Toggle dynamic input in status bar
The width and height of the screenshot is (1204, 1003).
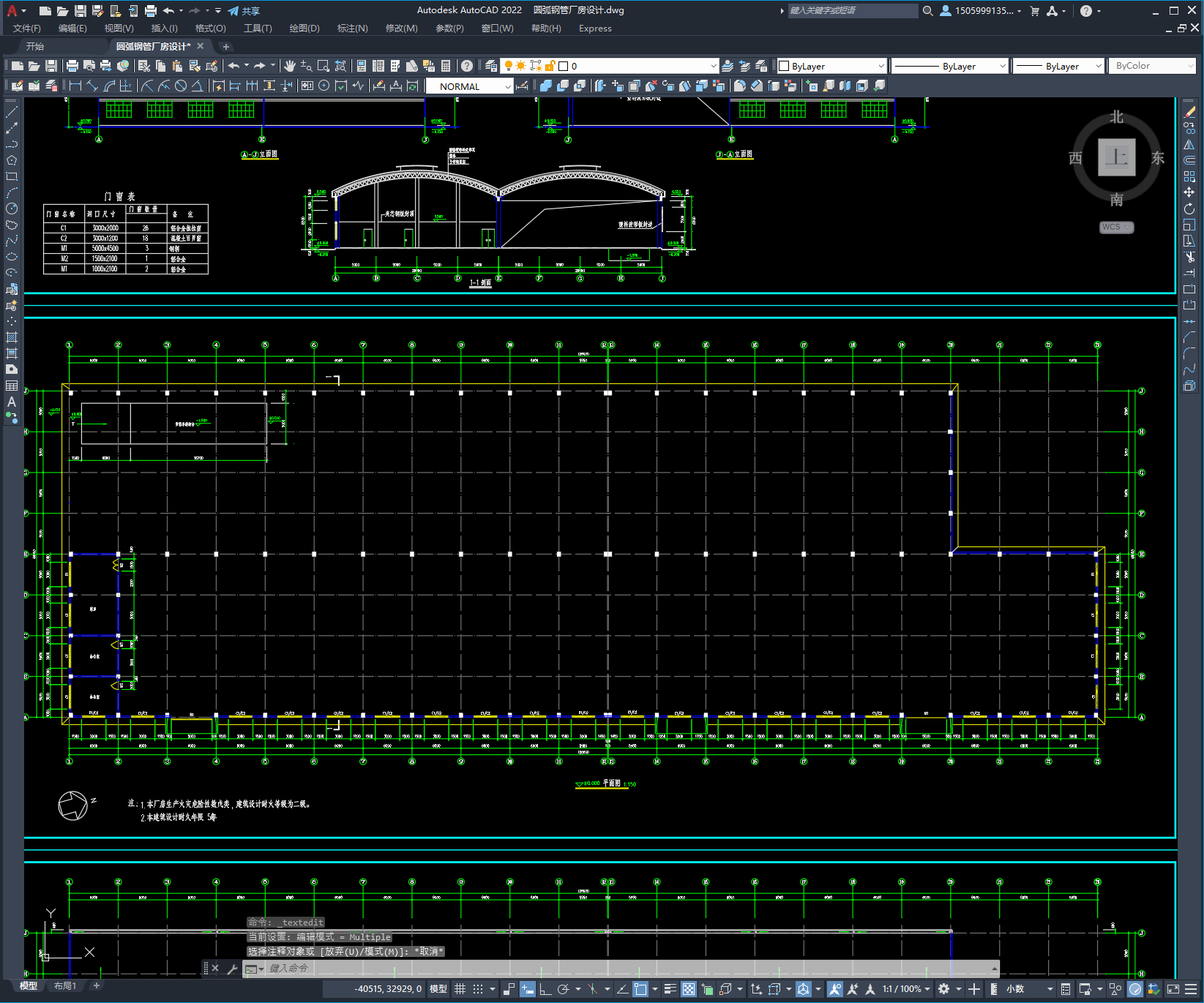527,989
